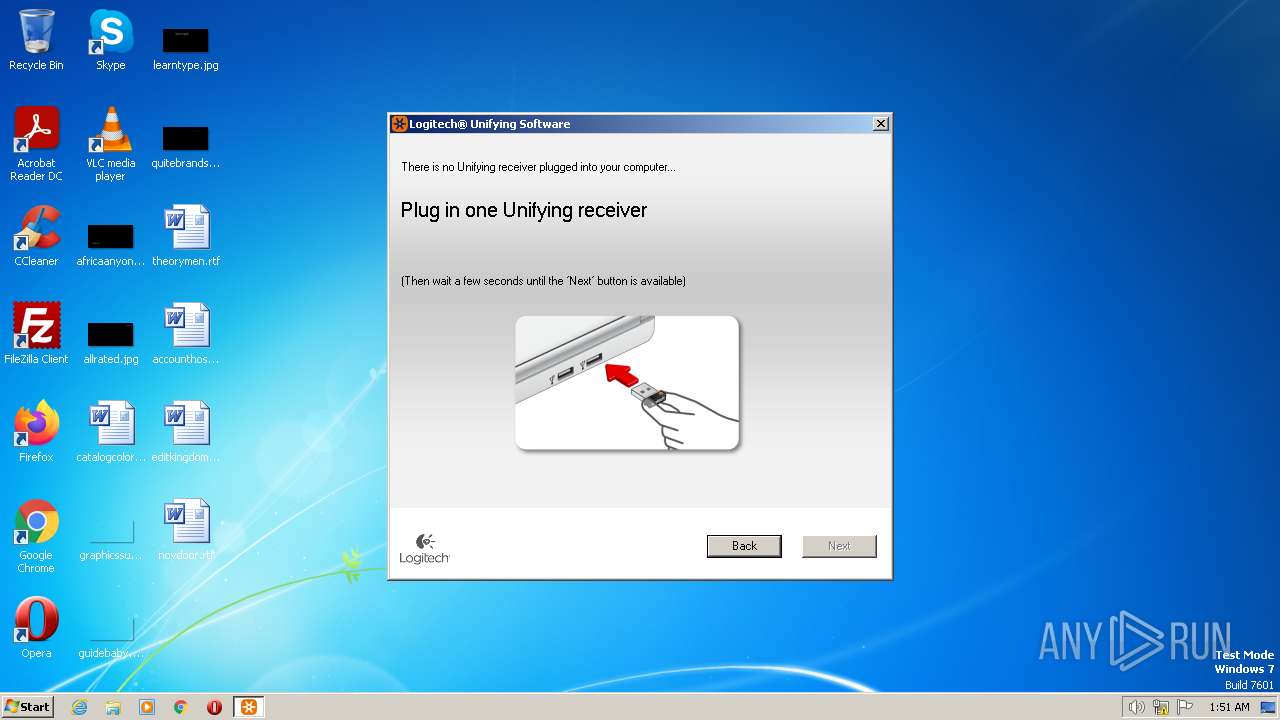
Task: Select the guidebaby desktop file
Action: pos(110,636)
